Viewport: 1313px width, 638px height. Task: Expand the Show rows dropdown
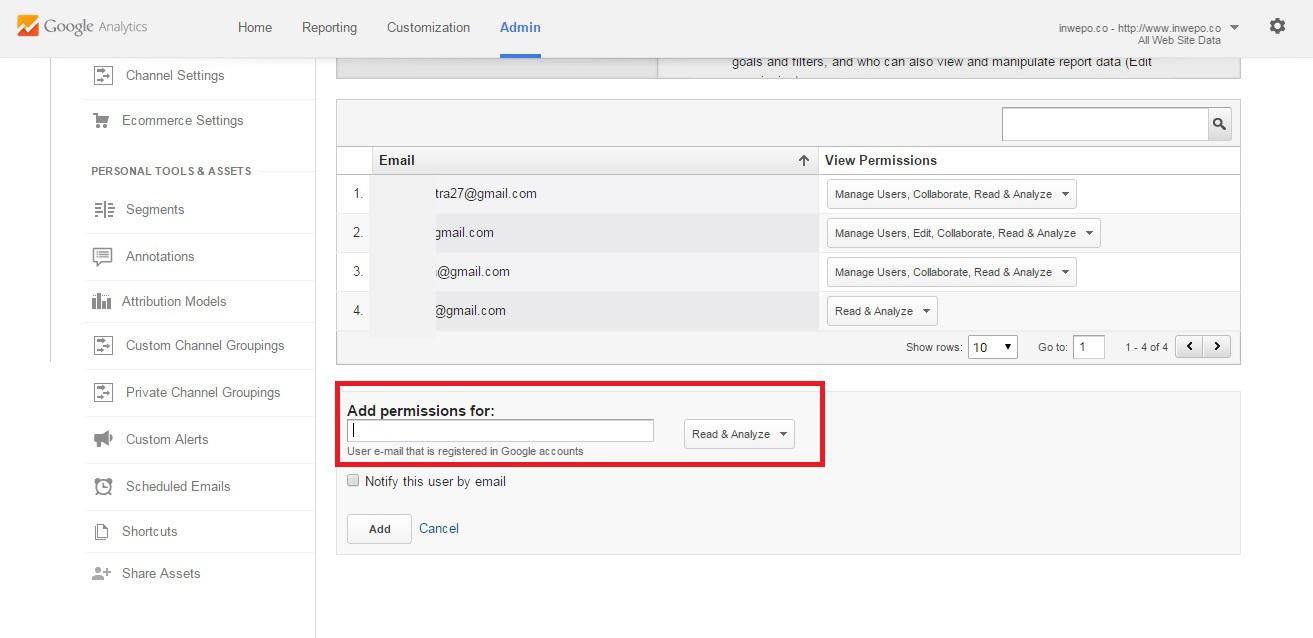993,347
